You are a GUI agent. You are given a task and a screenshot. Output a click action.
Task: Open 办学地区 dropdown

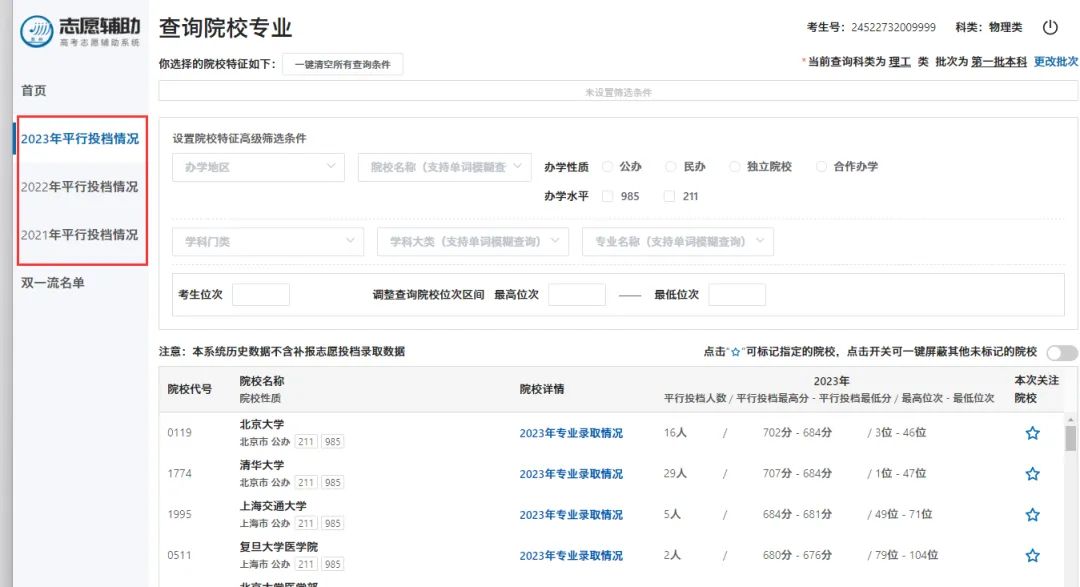pyautogui.click(x=258, y=167)
